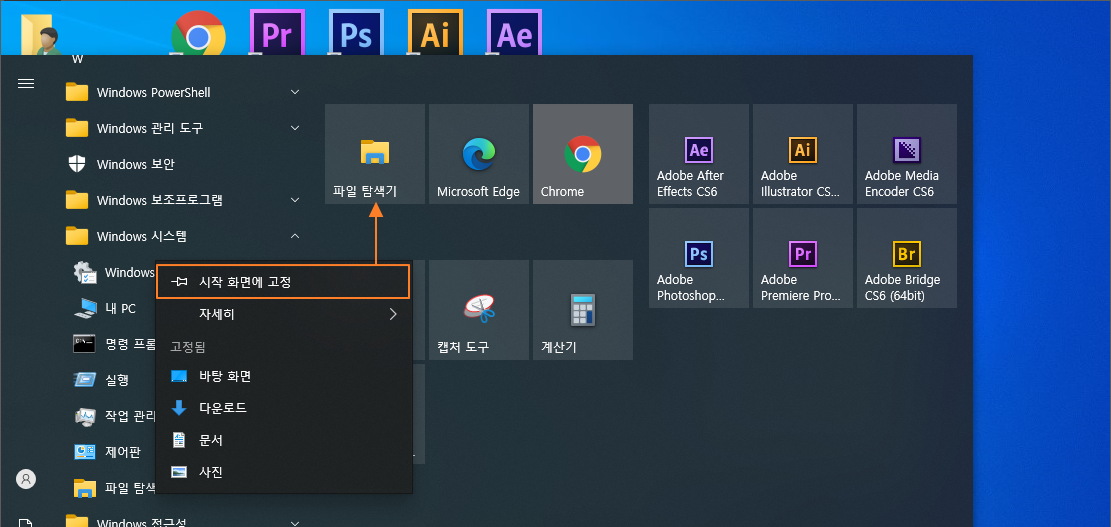Open 문서 from pinned list
This screenshot has height=527, width=1111.
point(283,440)
